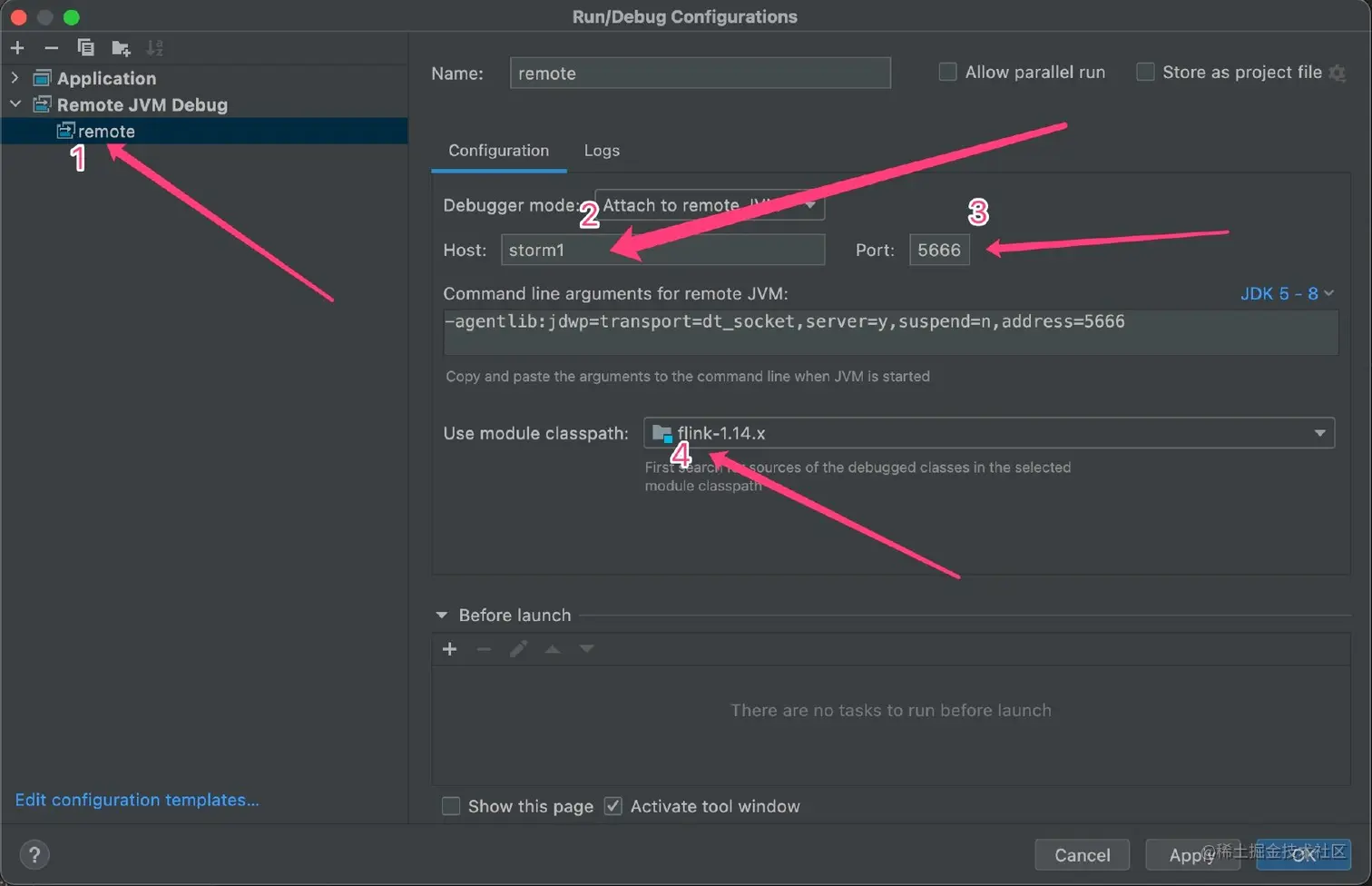Sort configurations alphabetically
This screenshot has height=886, width=1372.
point(155,47)
